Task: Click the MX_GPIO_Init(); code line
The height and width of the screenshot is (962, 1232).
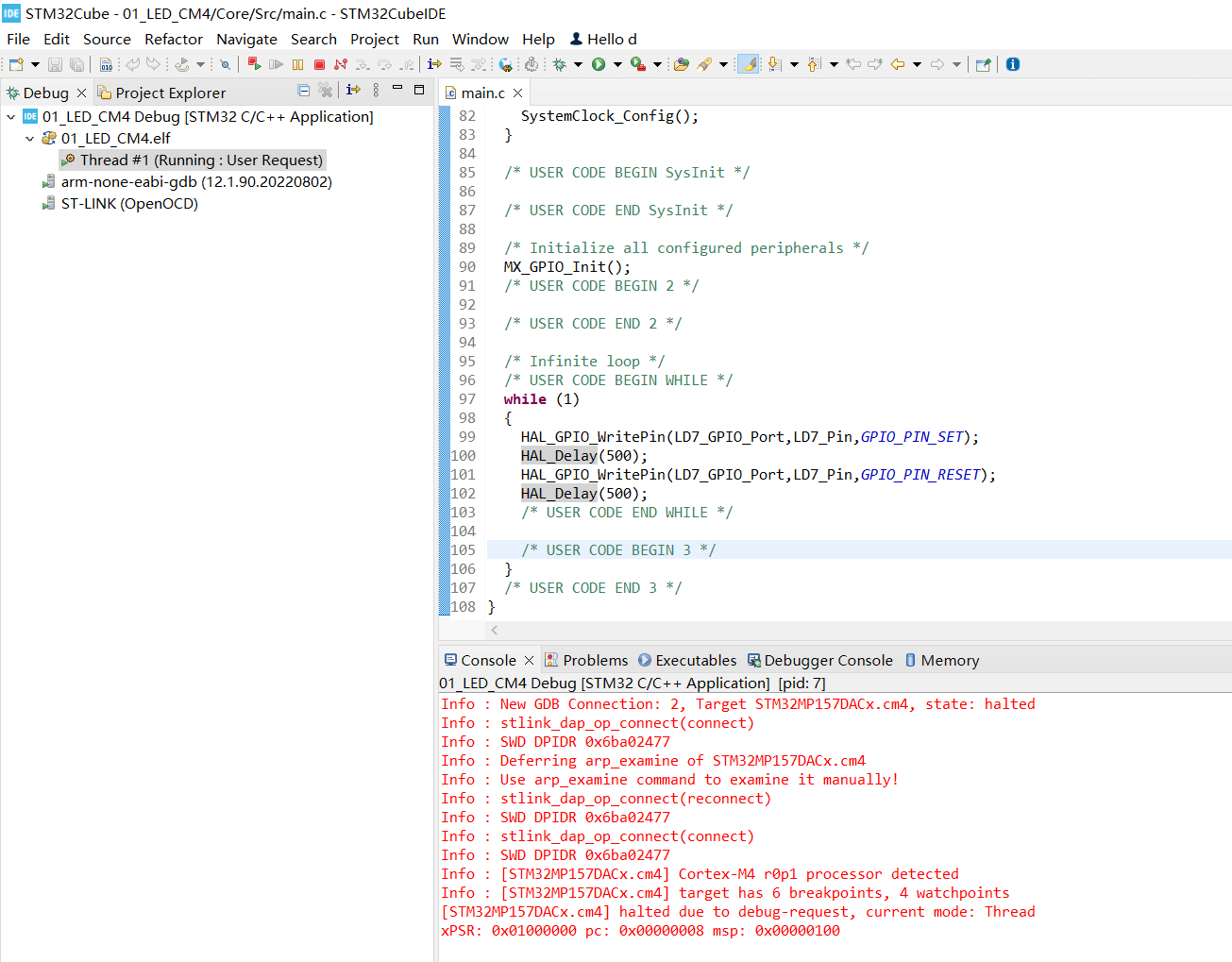Action: [566, 267]
